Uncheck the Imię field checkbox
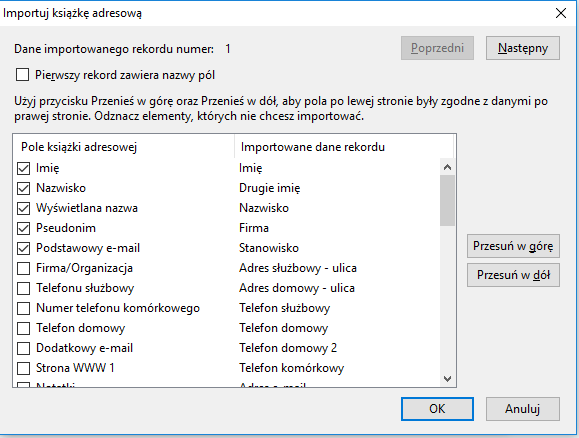The width and height of the screenshot is (579, 438). pos(24,168)
